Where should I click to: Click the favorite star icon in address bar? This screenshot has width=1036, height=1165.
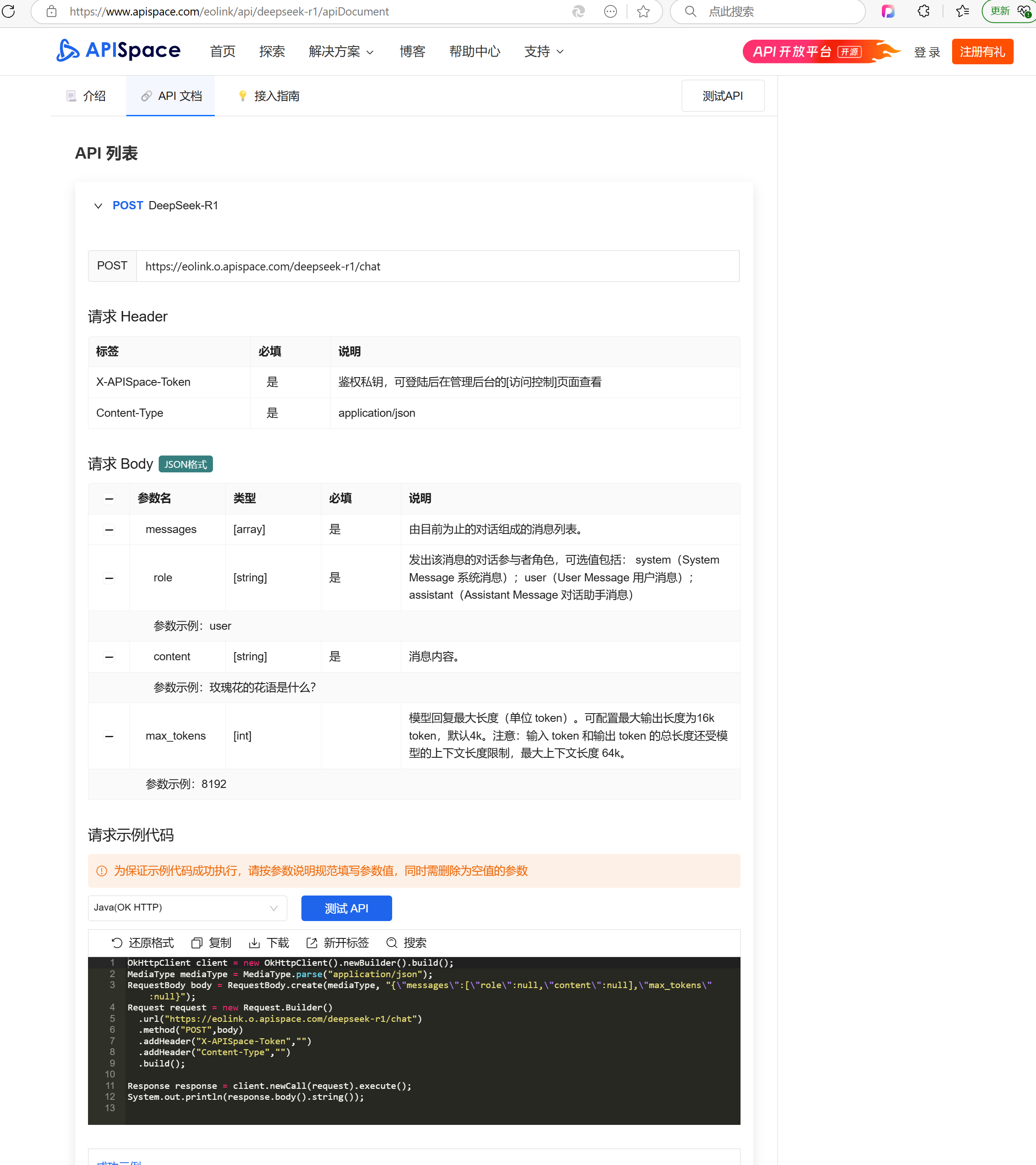(x=643, y=11)
